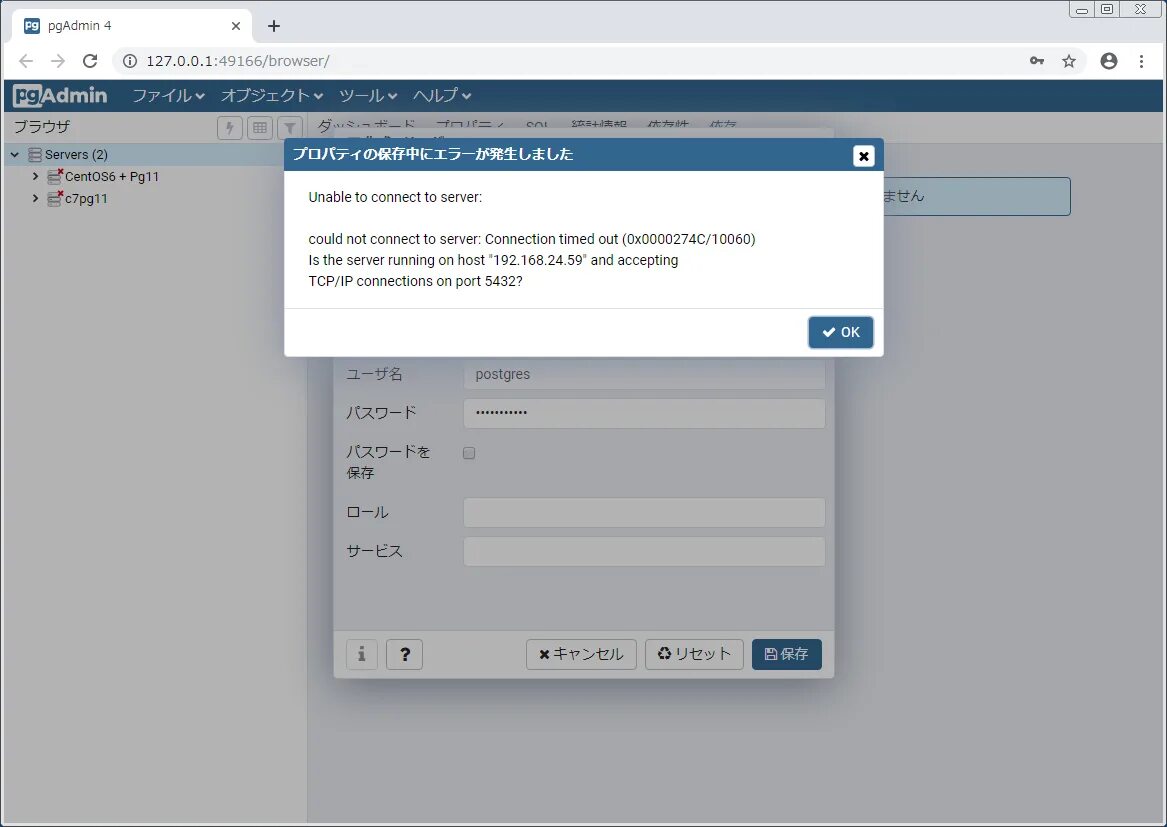
Task: Go back with browser back arrow
Action: tap(25, 61)
